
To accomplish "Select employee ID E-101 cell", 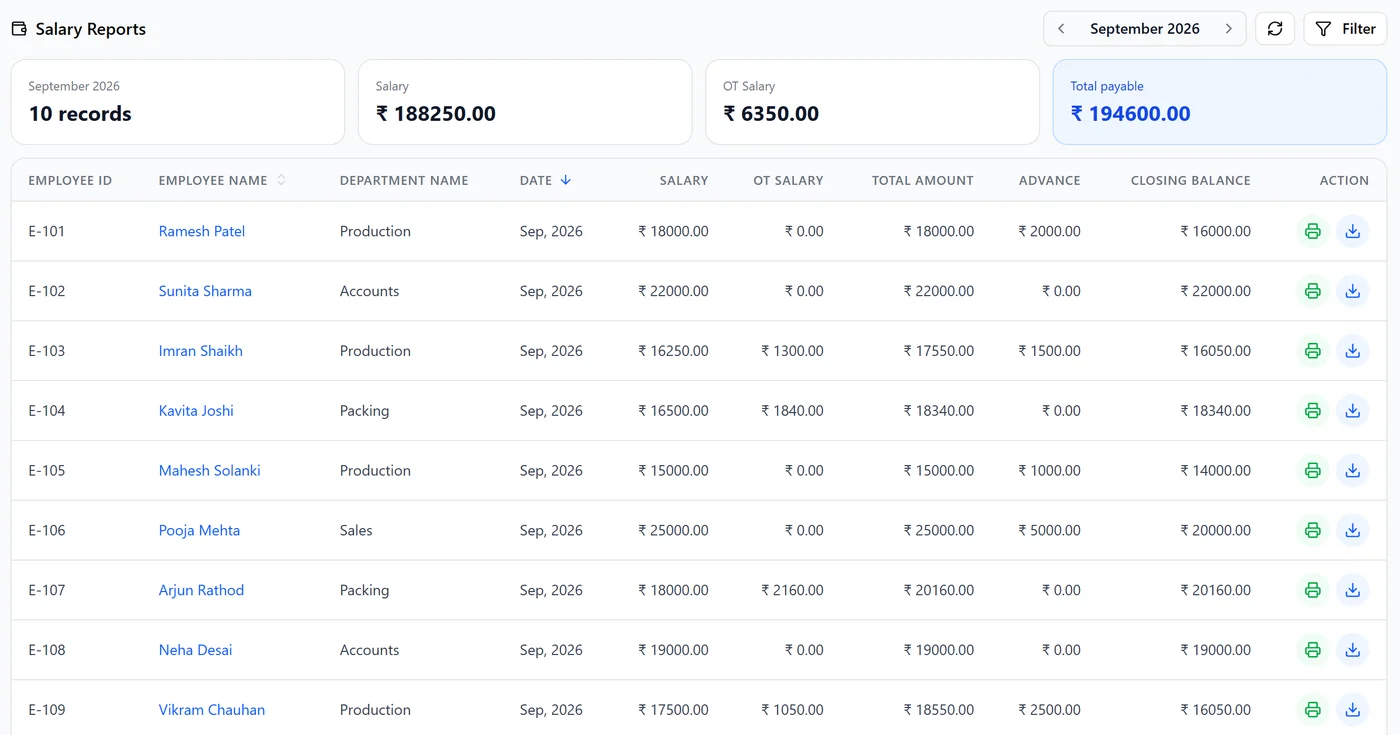I will 47,231.
